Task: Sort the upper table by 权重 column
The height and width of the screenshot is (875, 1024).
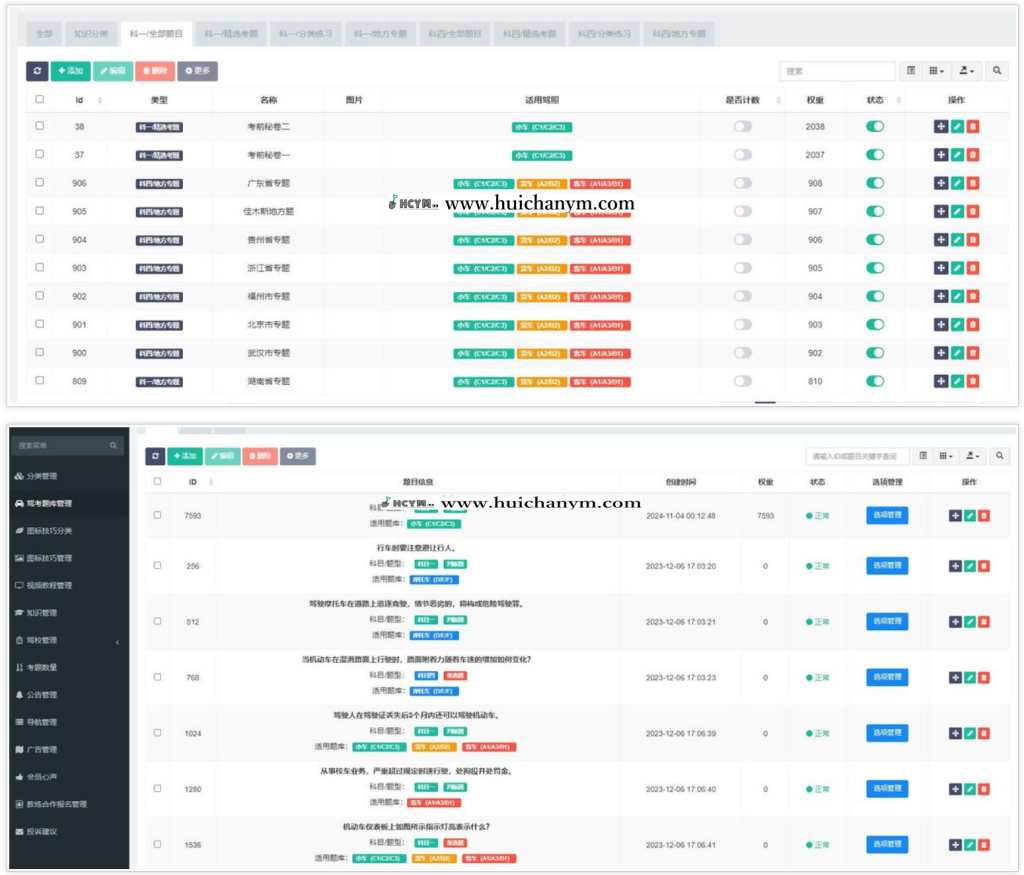Action: coord(815,100)
